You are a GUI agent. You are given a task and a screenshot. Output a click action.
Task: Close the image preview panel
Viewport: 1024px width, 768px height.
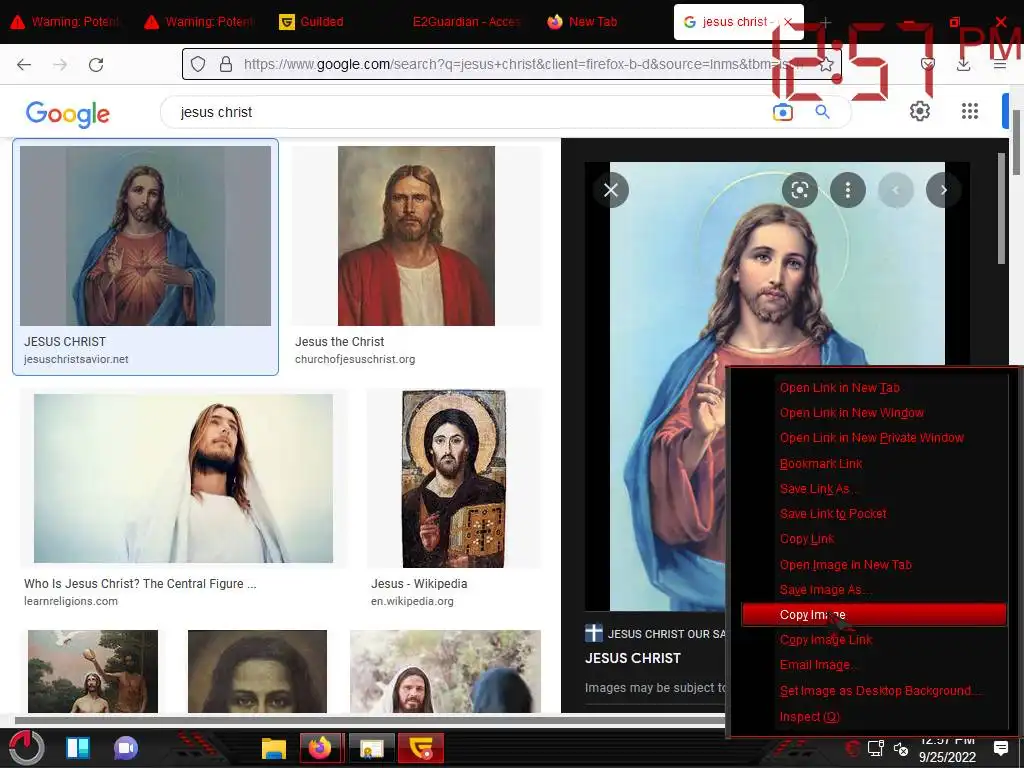611,190
